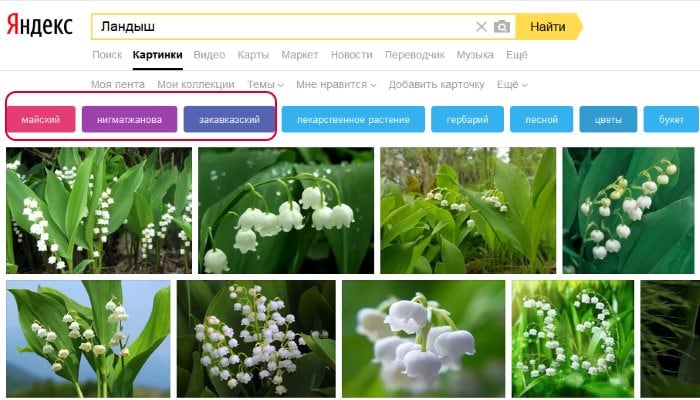Expand the Мне нравится dropdown
This screenshot has width=700, height=400.
[x=336, y=84]
